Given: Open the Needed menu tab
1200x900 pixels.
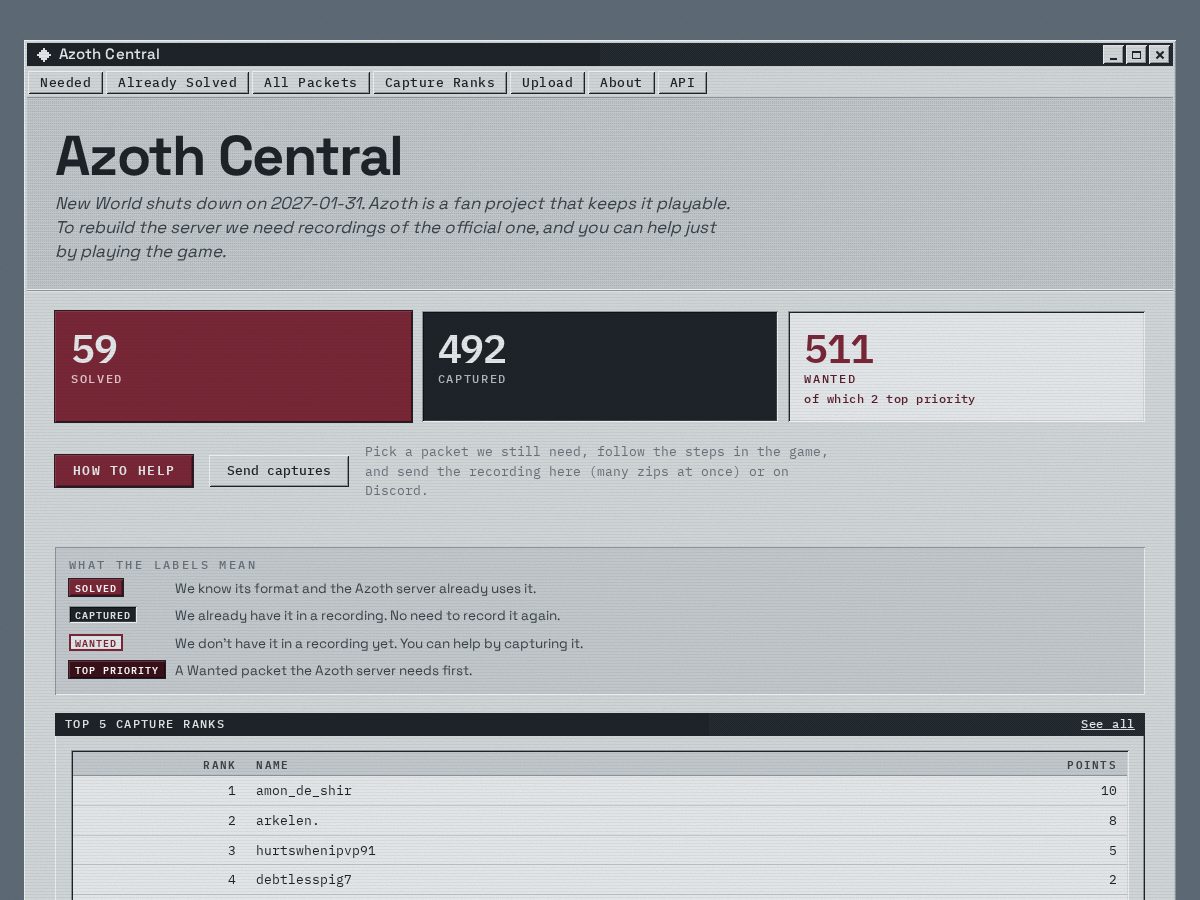Looking at the screenshot, I should click(65, 83).
